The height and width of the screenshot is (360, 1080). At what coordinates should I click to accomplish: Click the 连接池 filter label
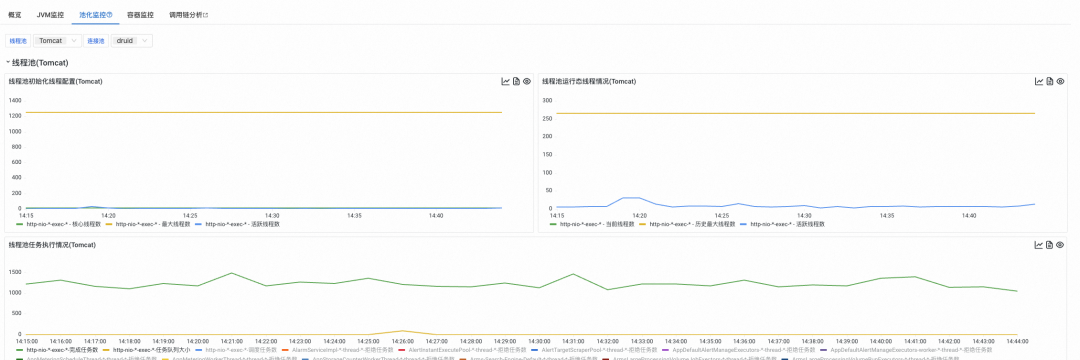(x=96, y=41)
